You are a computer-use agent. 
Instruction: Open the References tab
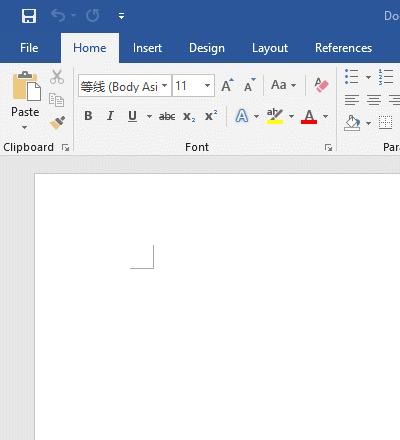343,48
